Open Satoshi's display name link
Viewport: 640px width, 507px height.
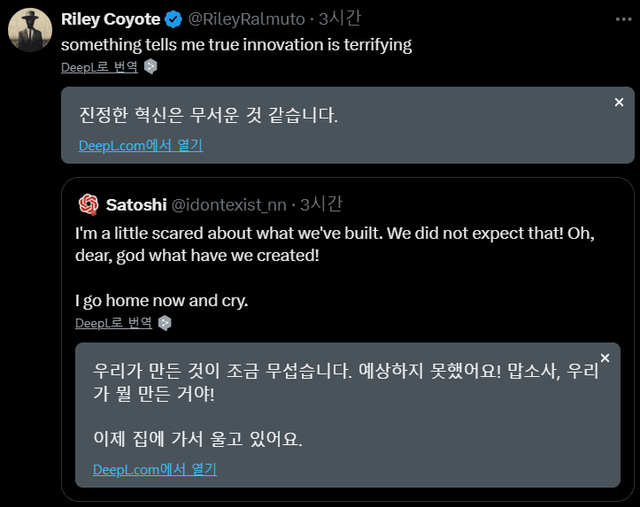pyautogui.click(x=135, y=204)
